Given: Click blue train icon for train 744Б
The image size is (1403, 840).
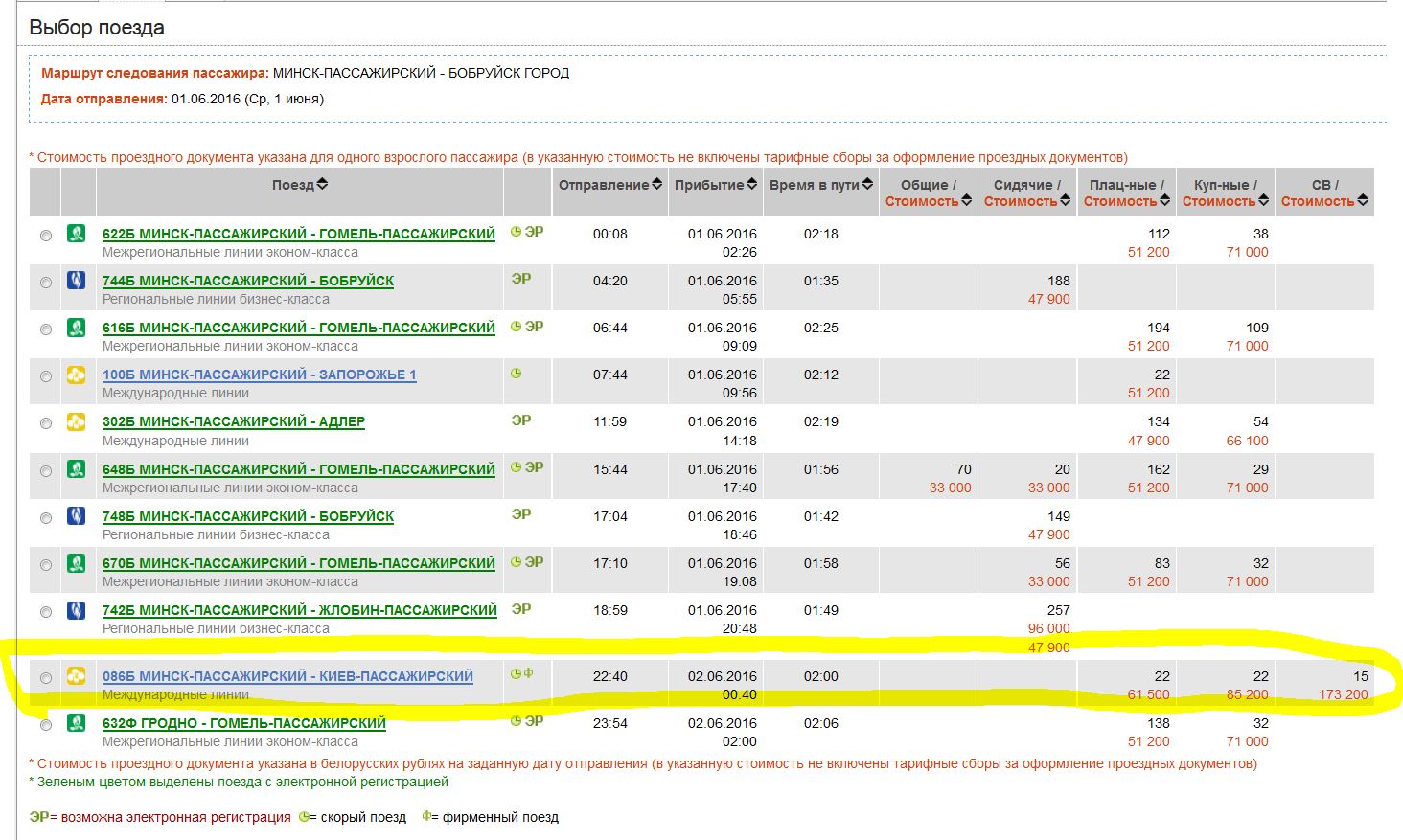Looking at the screenshot, I should click(76, 281).
